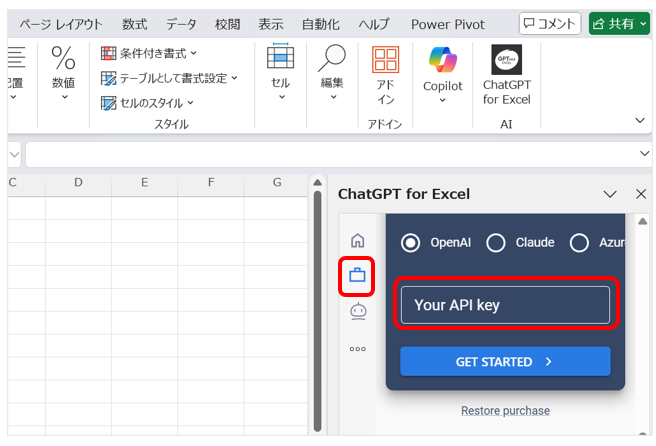Image resolution: width=656 pixels, height=446 pixels.
Task: Open the Data (データ) tab
Action: point(181,25)
